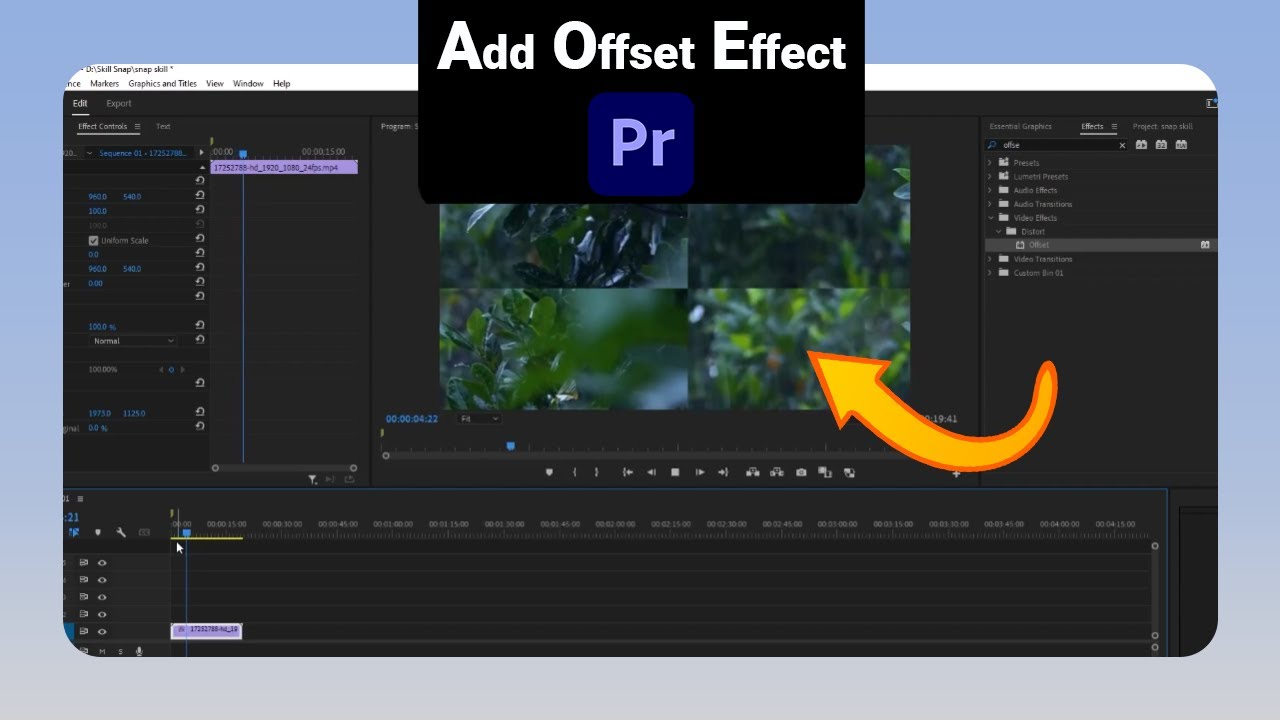Click the Program monitor blue playhead

pyautogui.click(x=510, y=446)
